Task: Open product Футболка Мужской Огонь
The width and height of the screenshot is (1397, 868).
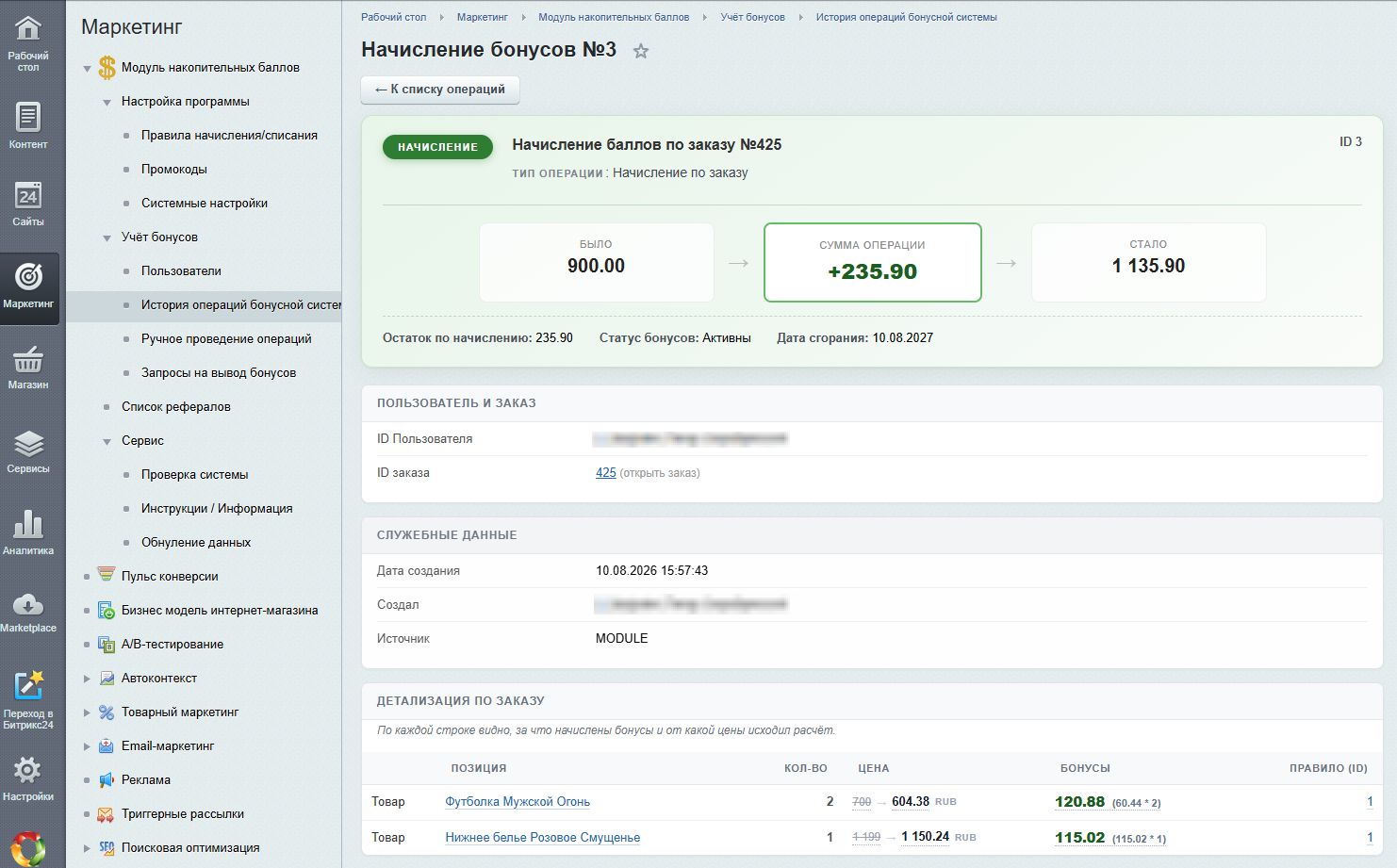Action: pos(518,801)
